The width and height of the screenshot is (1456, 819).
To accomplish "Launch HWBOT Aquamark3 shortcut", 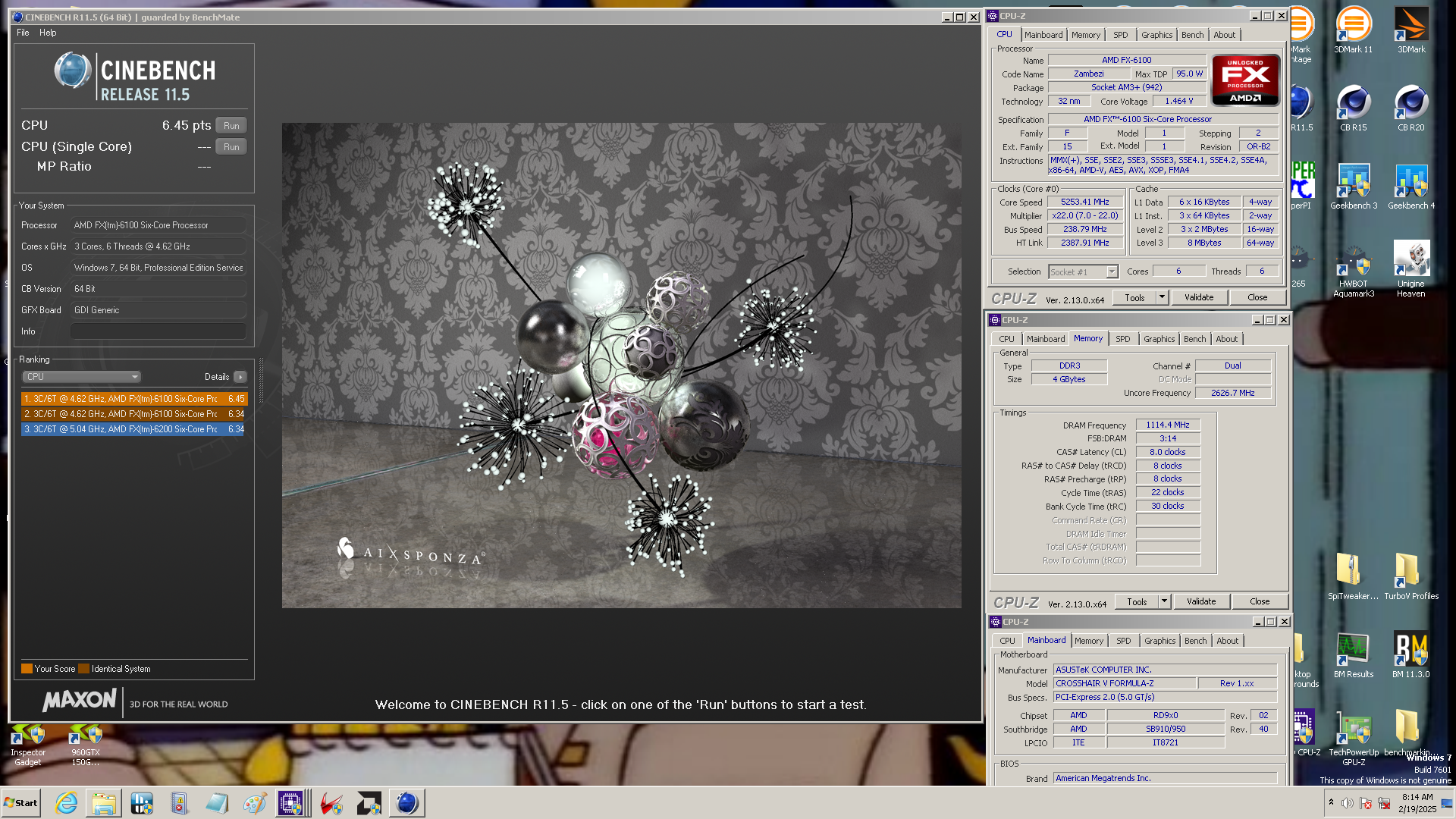I will click(x=1353, y=269).
